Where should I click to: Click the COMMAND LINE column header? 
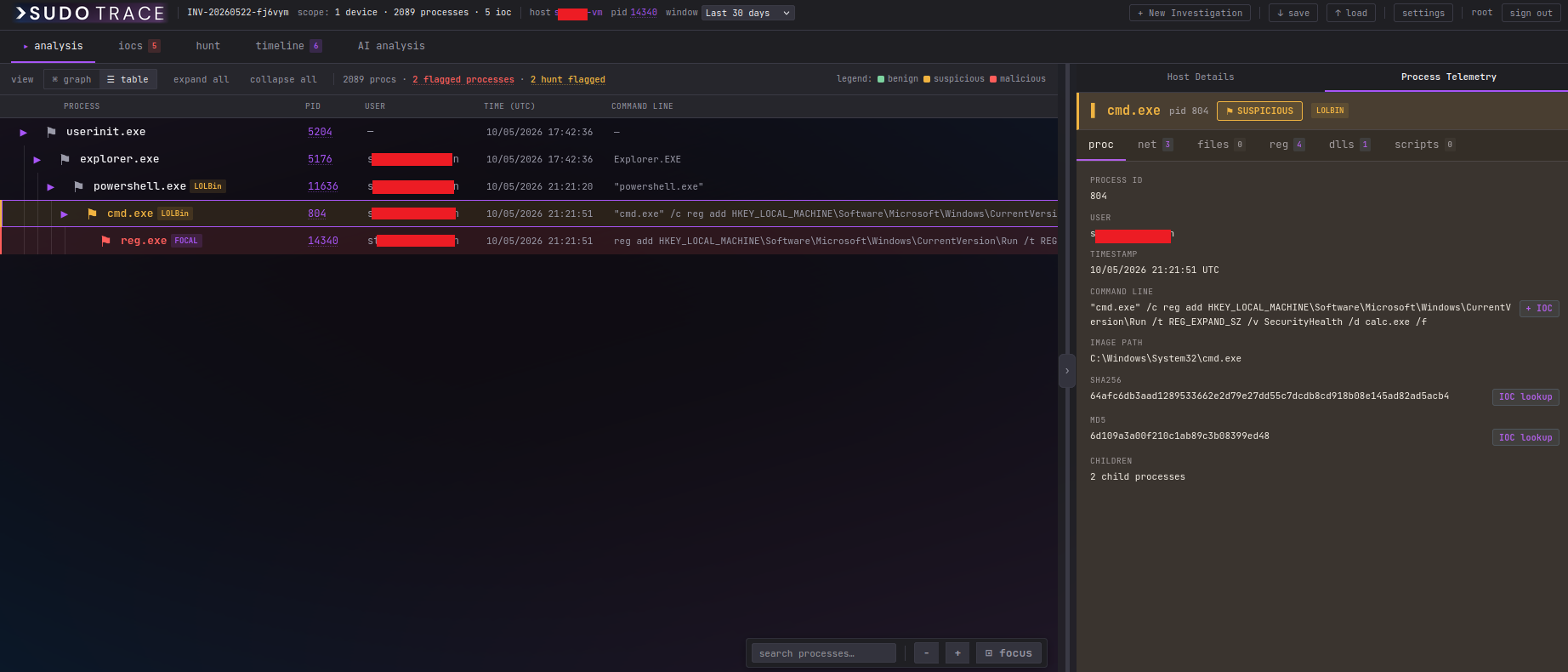pyautogui.click(x=642, y=106)
